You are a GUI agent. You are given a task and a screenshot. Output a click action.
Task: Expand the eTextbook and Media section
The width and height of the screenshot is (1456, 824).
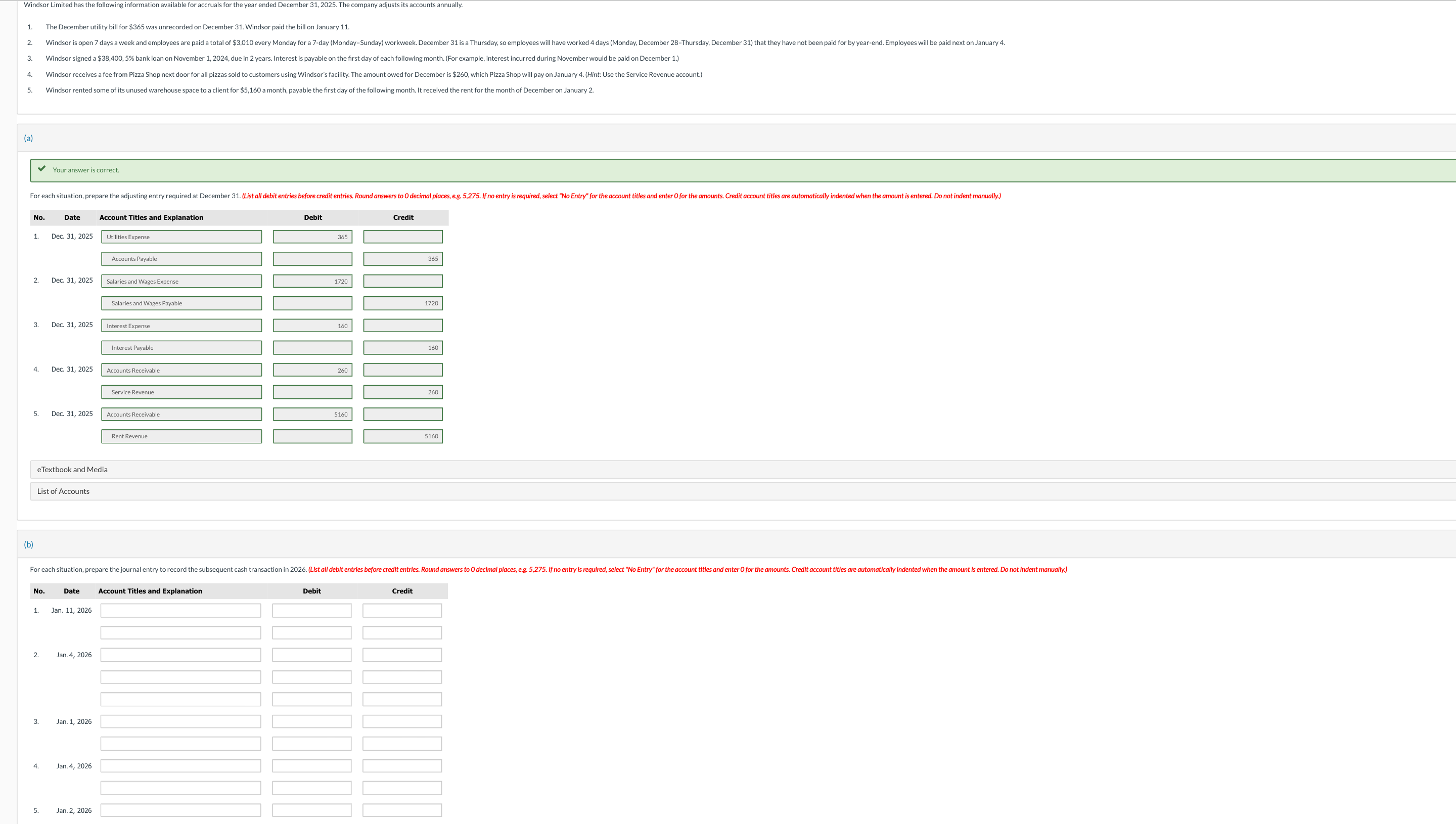pyautogui.click(x=72, y=469)
